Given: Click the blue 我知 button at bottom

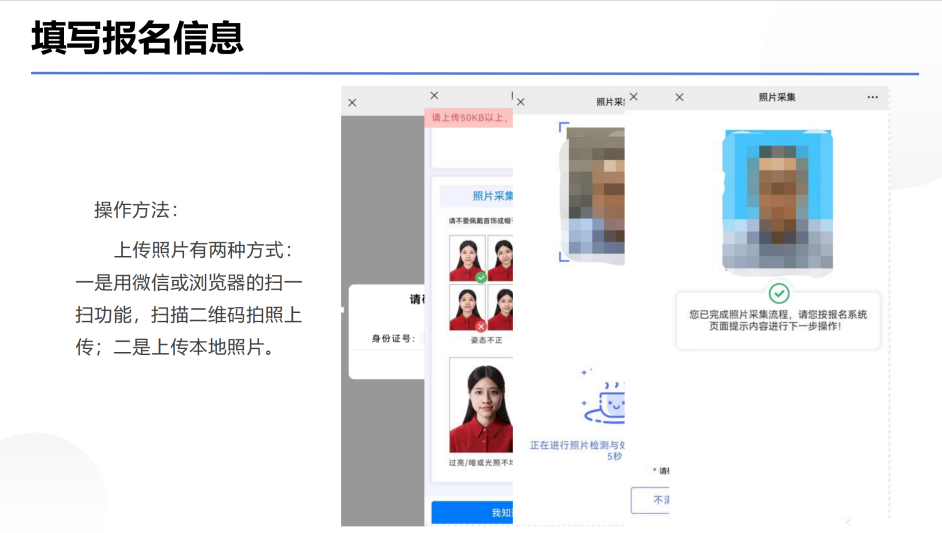Looking at the screenshot, I should pyautogui.click(x=472, y=513).
